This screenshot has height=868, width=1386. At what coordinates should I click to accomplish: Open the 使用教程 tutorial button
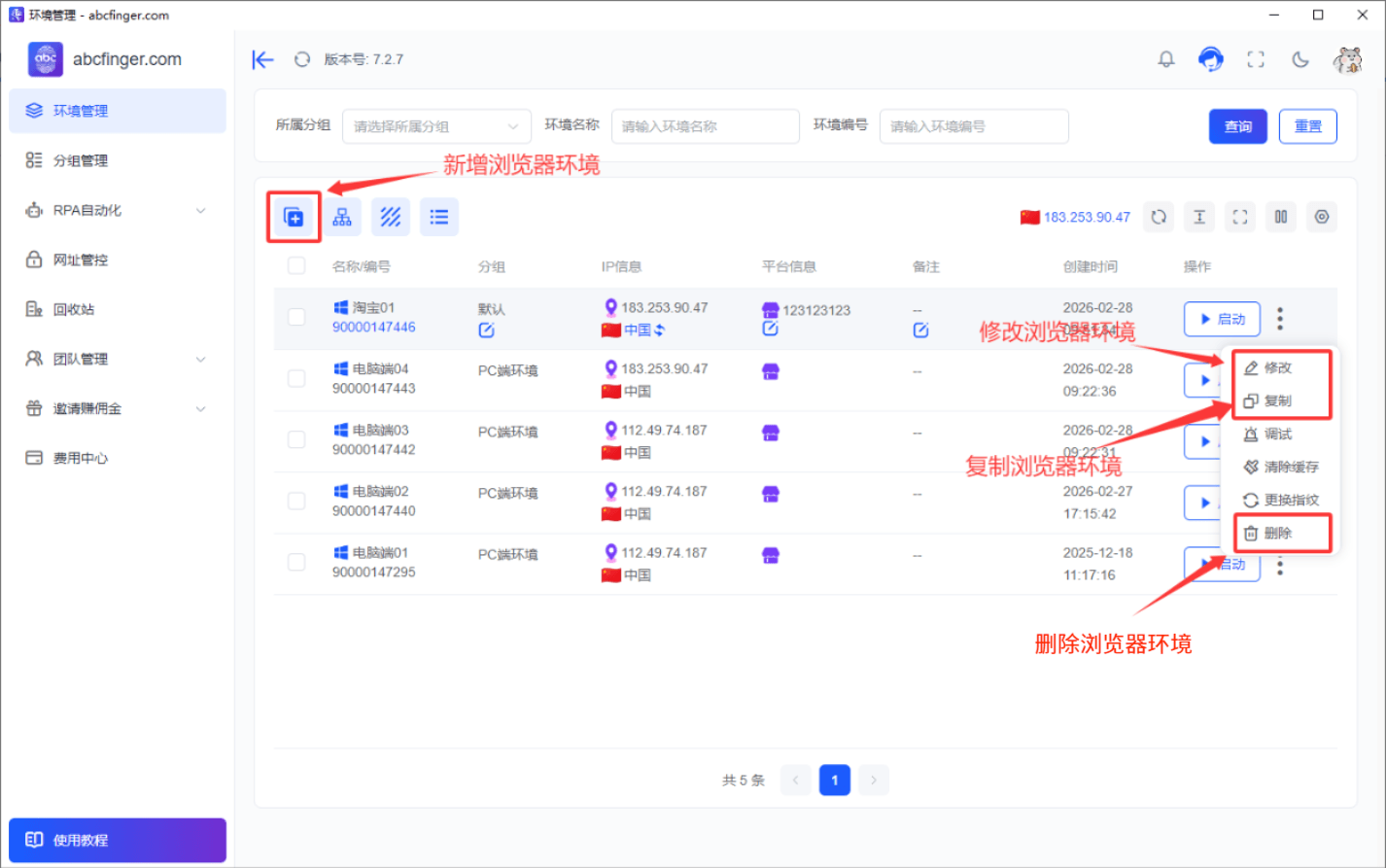(118, 840)
